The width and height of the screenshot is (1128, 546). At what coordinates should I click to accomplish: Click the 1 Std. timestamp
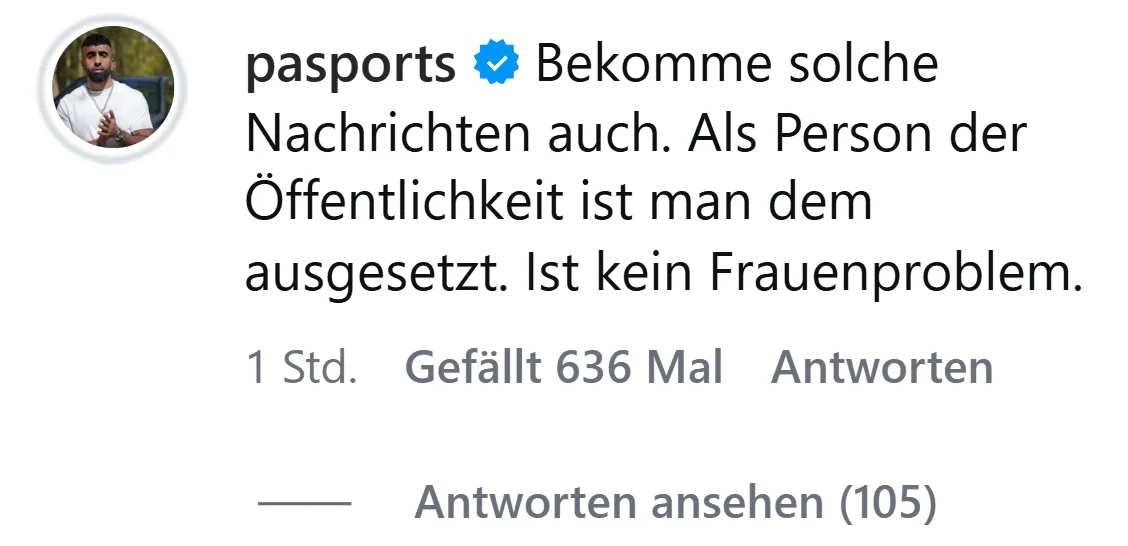(301, 368)
